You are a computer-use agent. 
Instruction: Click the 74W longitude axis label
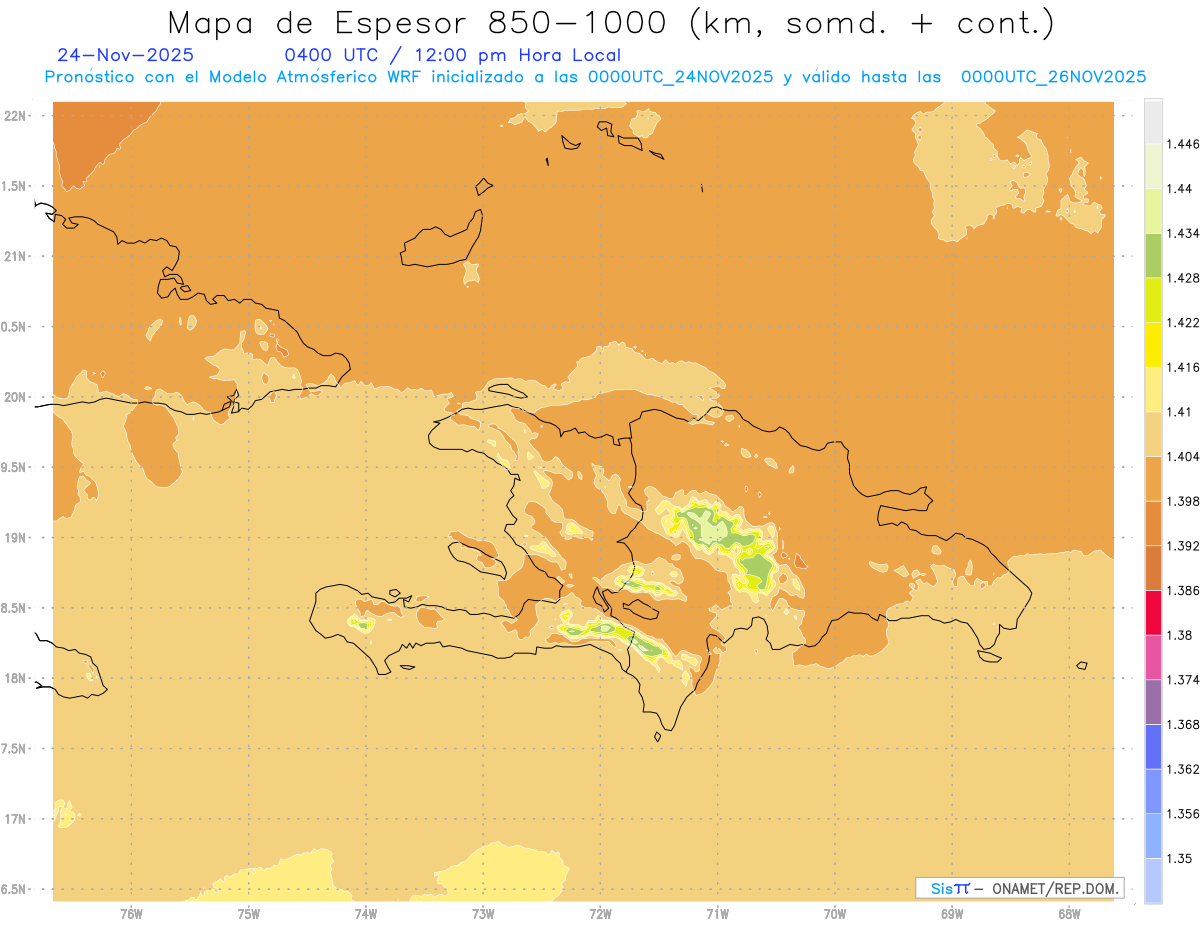(366, 914)
